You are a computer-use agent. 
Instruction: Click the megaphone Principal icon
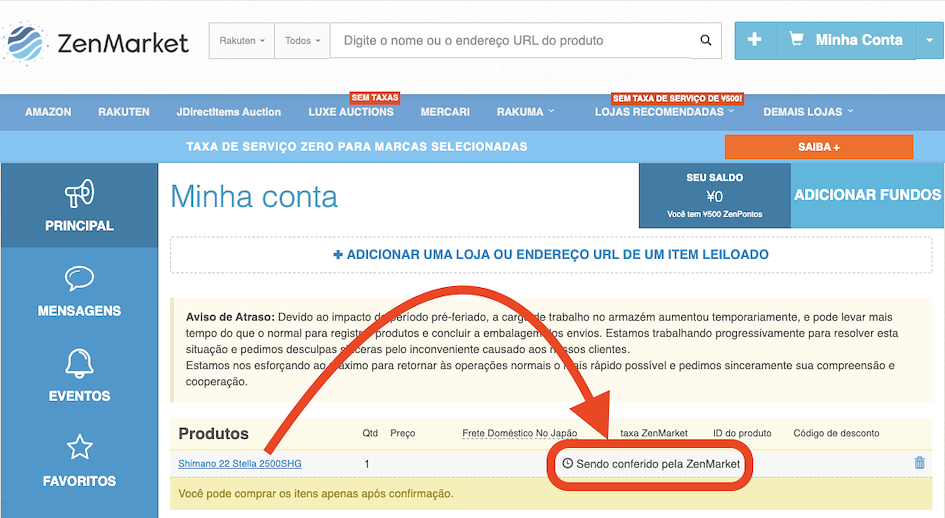pos(80,194)
